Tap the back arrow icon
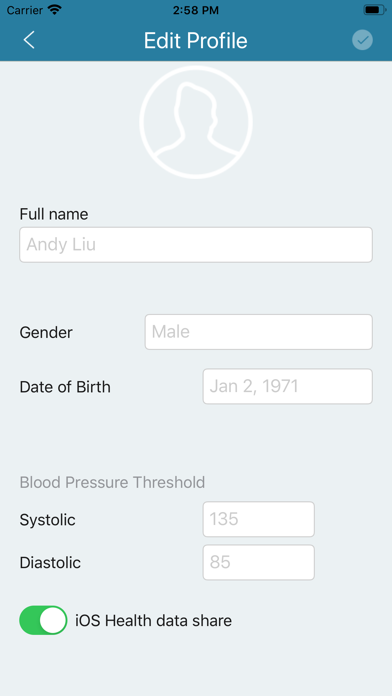The height and width of the screenshot is (696, 392). [29, 40]
